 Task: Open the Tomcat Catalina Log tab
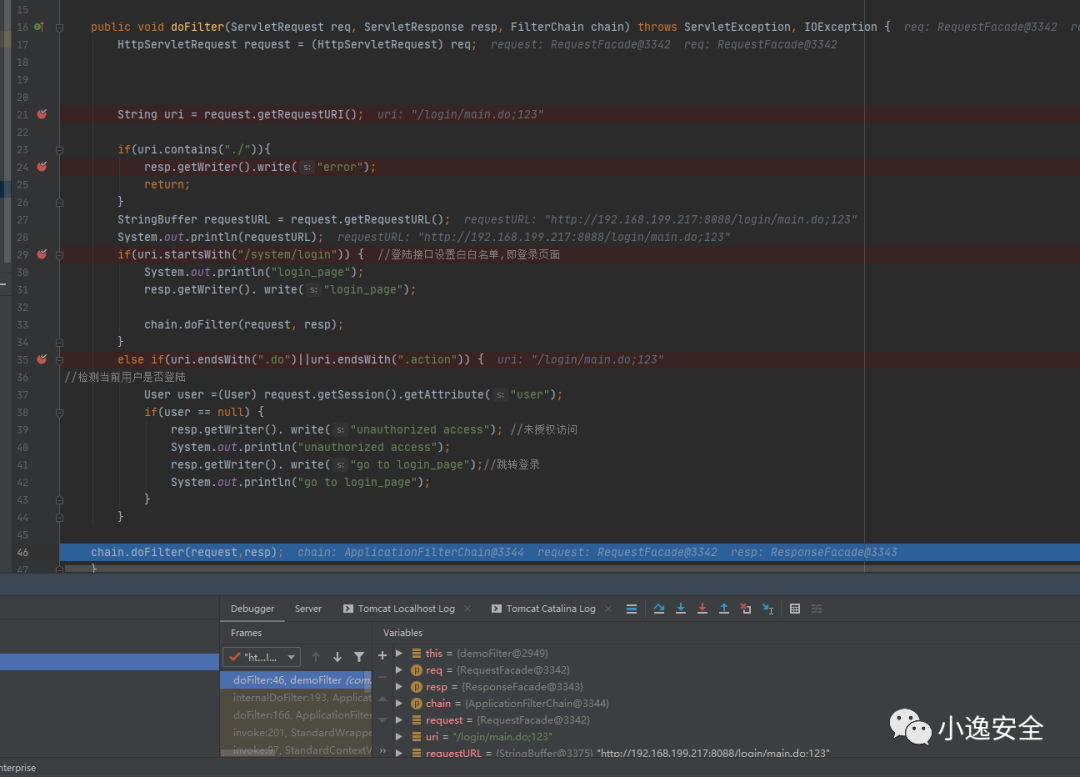point(543,609)
